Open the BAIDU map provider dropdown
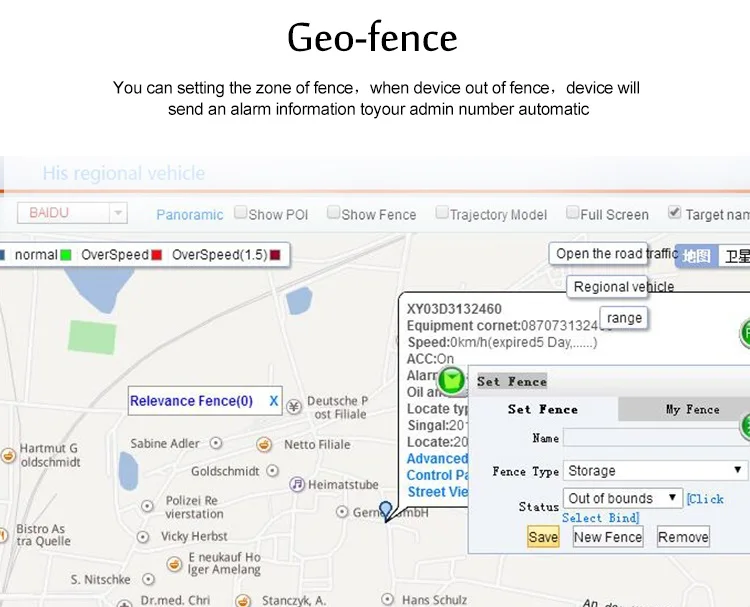Viewport: 750px width, 607px height. [x=72, y=213]
